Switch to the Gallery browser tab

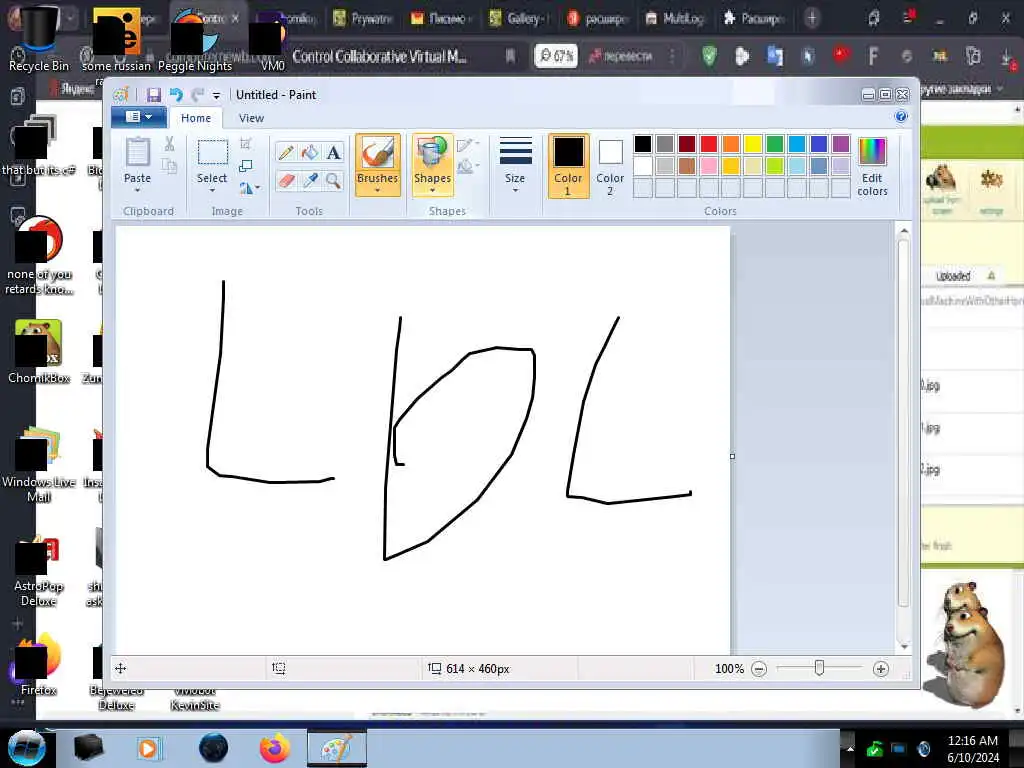point(517,18)
